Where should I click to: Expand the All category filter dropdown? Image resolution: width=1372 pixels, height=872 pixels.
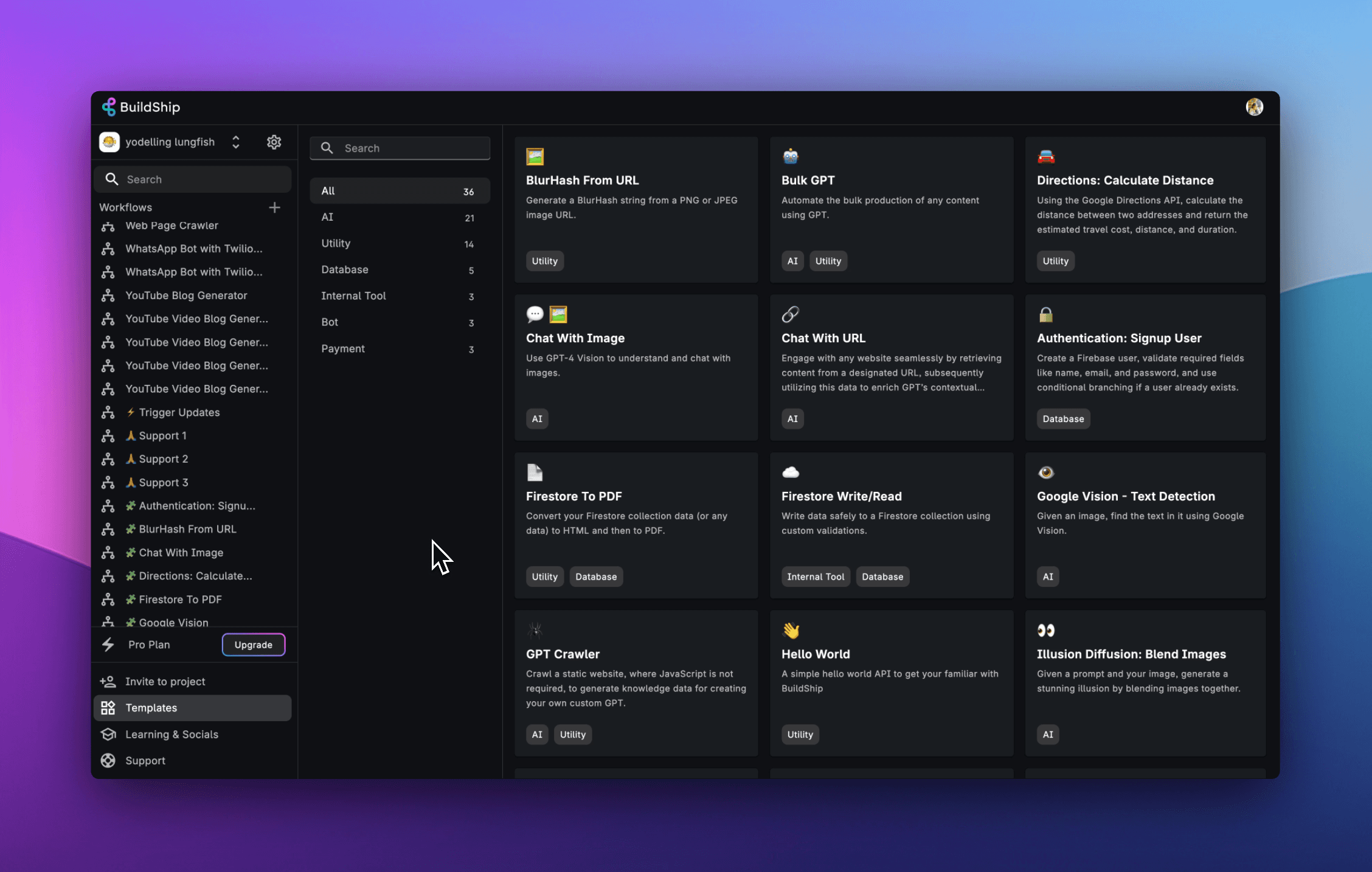(x=397, y=190)
